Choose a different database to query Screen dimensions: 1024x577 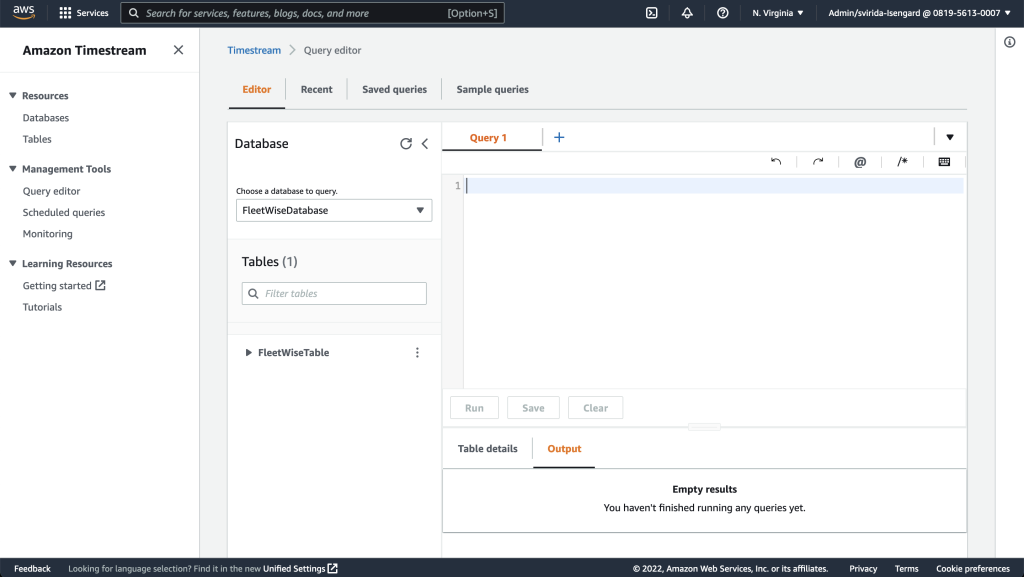(334, 210)
